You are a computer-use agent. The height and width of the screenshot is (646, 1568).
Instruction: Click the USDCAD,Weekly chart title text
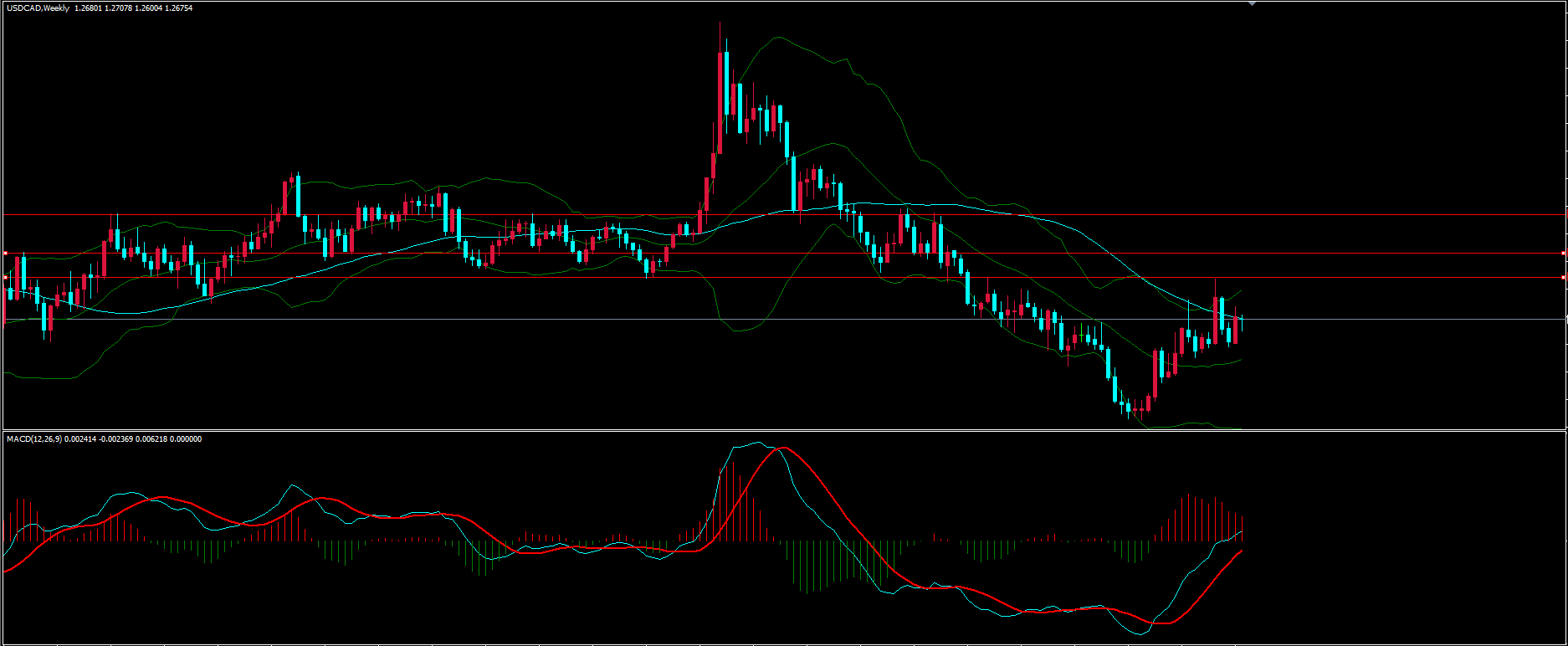(x=38, y=8)
